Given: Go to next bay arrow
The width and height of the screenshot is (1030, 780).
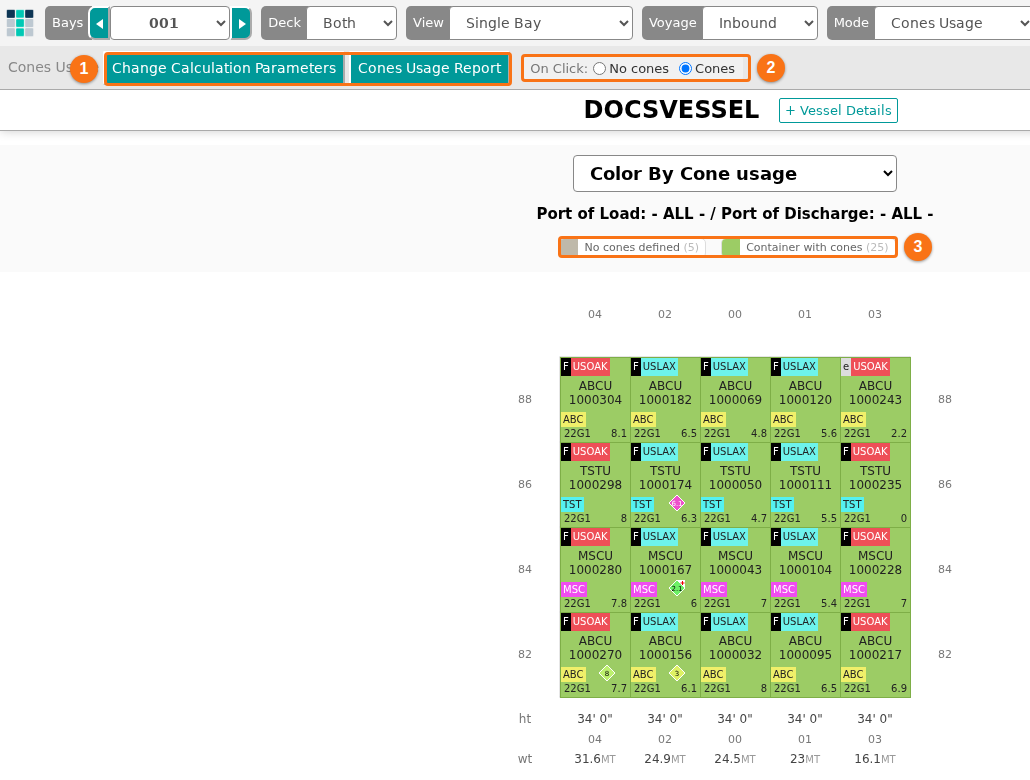Looking at the screenshot, I should click(241, 24).
